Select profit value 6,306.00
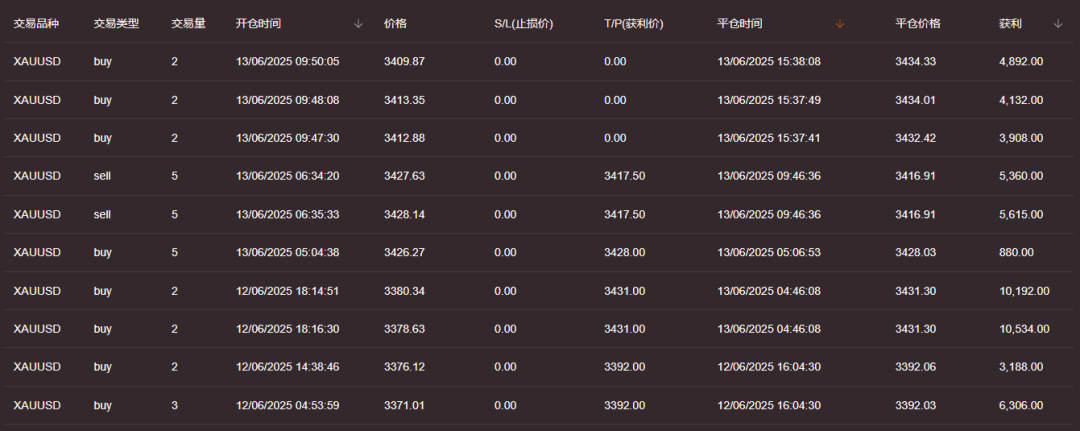The width and height of the screenshot is (1080, 431). (1021, 405)
